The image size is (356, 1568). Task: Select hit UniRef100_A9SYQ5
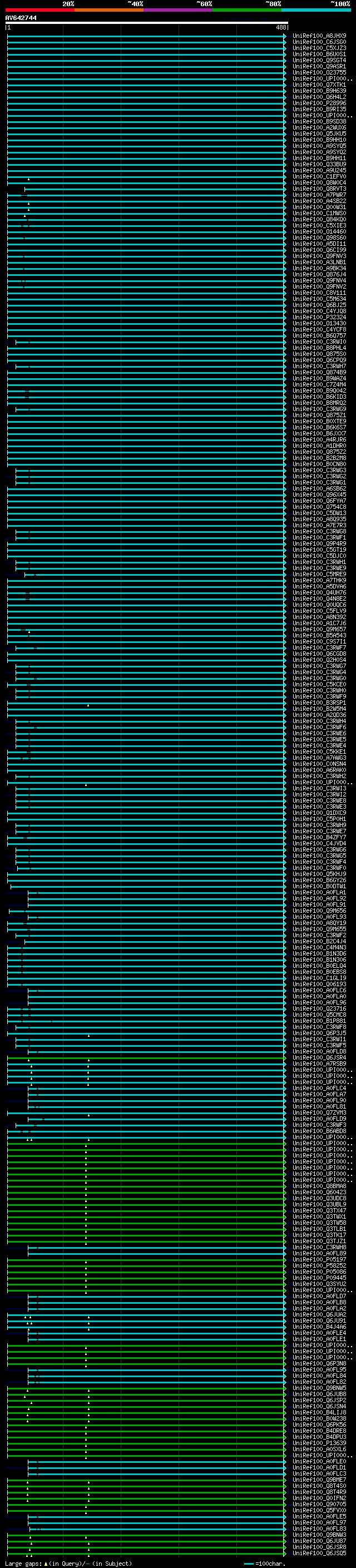point(319,146)
